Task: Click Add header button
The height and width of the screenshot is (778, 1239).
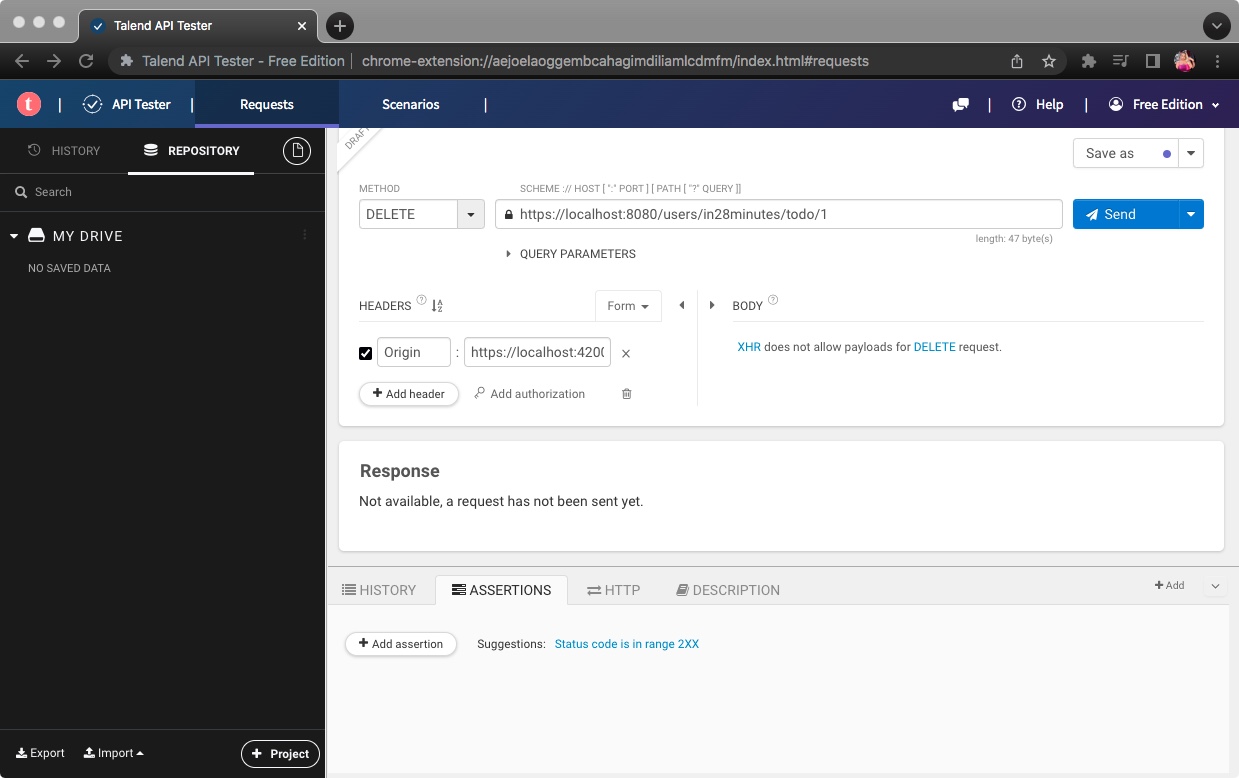Action: 409,394
